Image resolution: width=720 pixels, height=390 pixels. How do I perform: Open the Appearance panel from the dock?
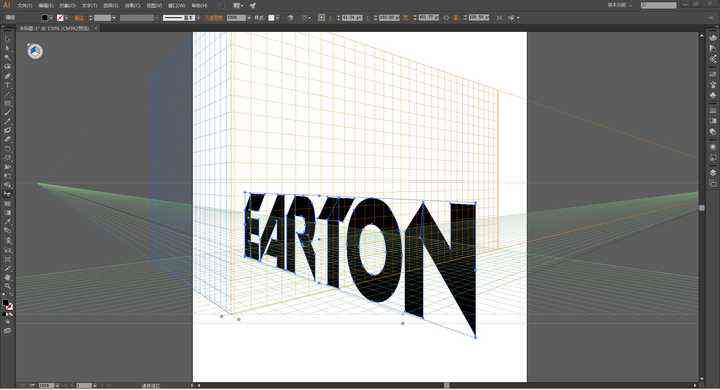[x=713, y=147]
